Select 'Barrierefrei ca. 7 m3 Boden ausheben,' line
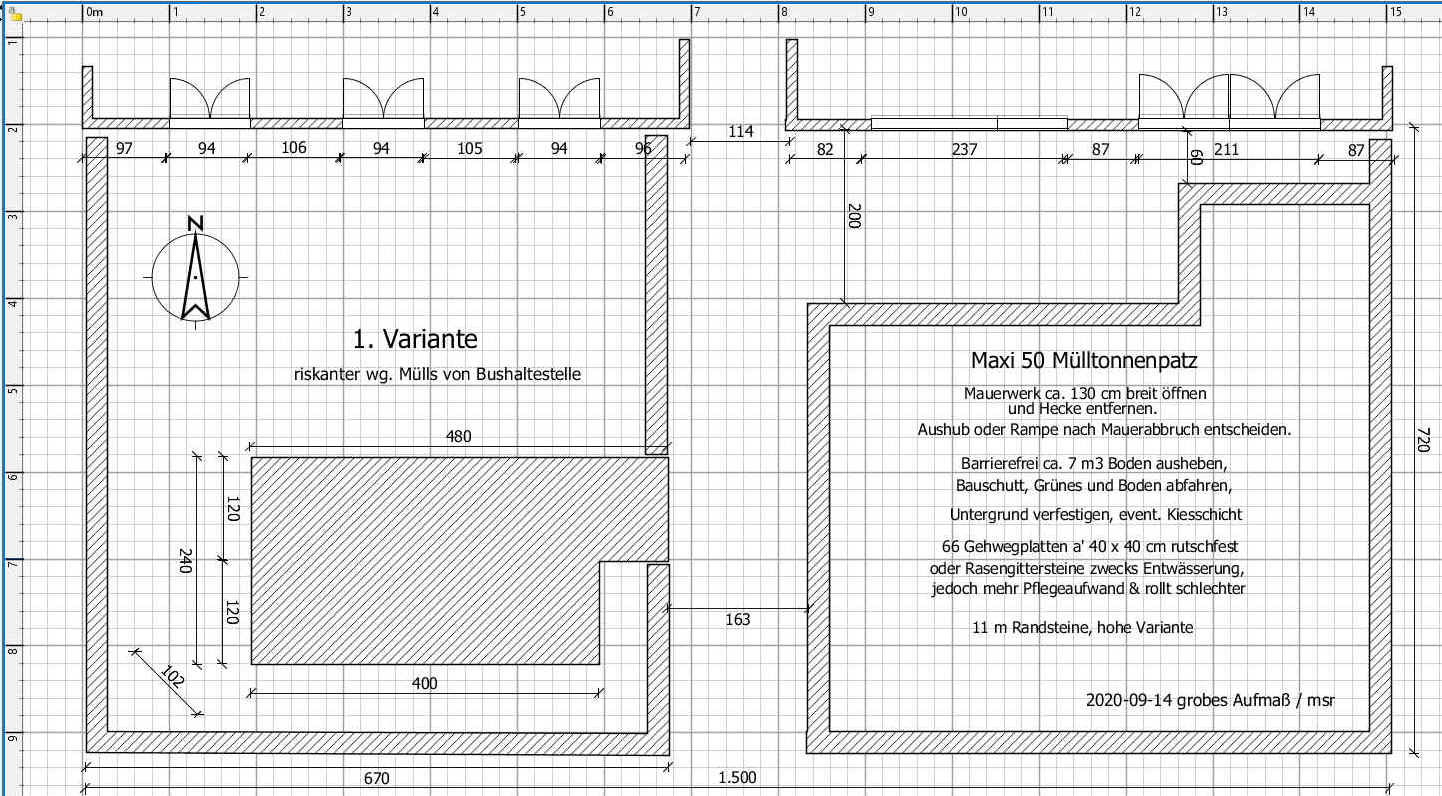The image size is (1442, 796). [x=1093, y=464]
